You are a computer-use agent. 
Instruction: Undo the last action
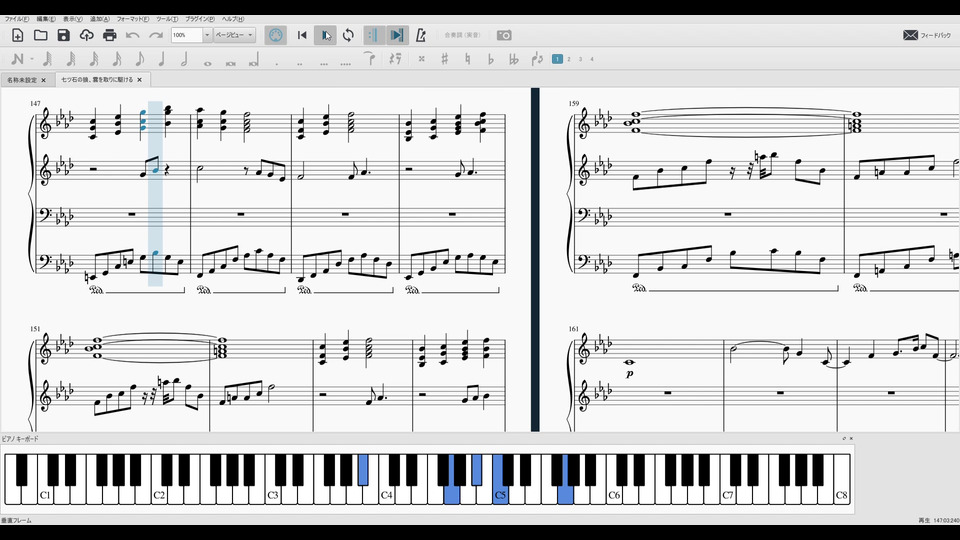pyautogui.click(x=133, y=35)
